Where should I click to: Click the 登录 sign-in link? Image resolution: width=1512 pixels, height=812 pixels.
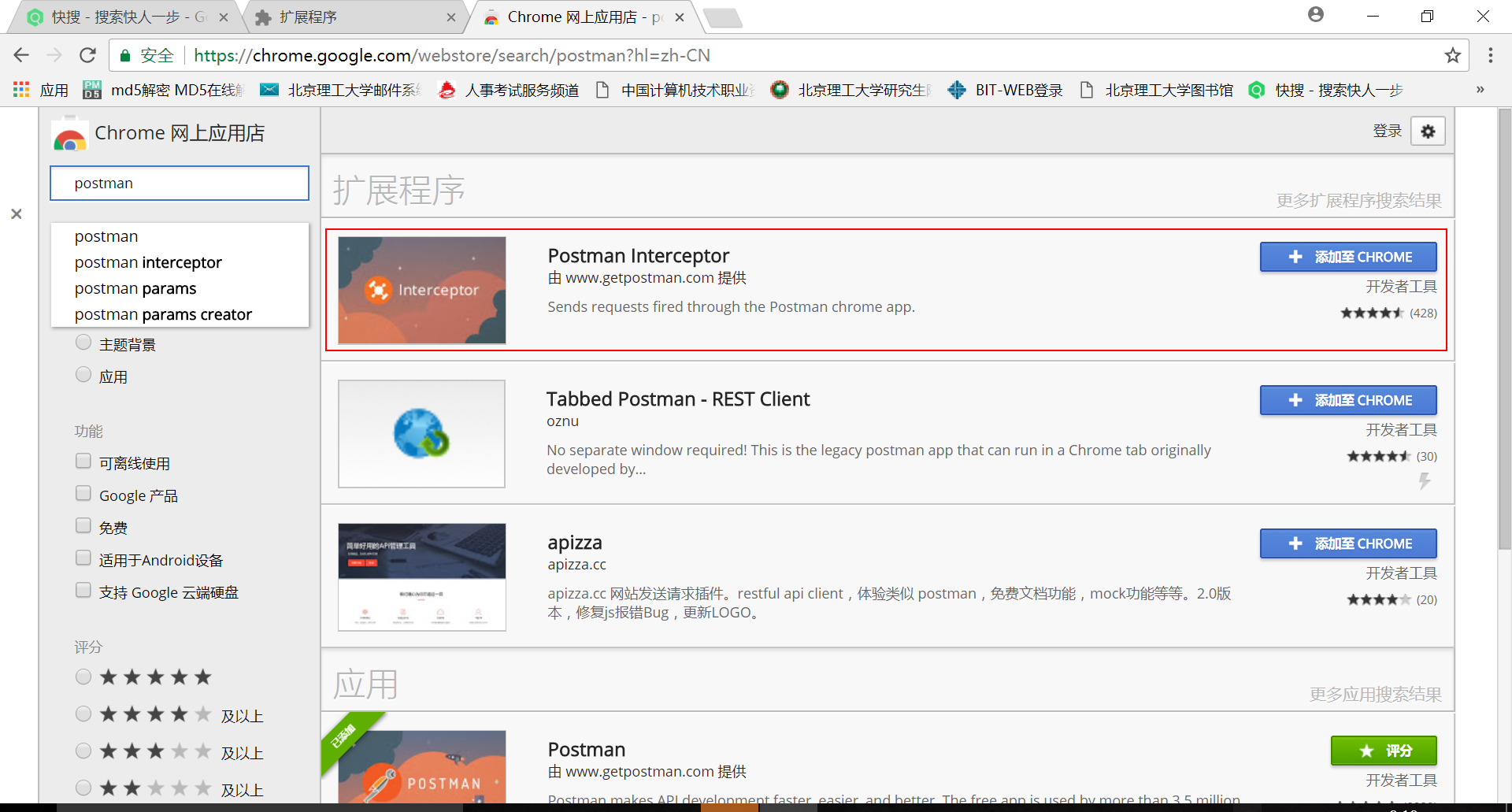[1387, 131]
